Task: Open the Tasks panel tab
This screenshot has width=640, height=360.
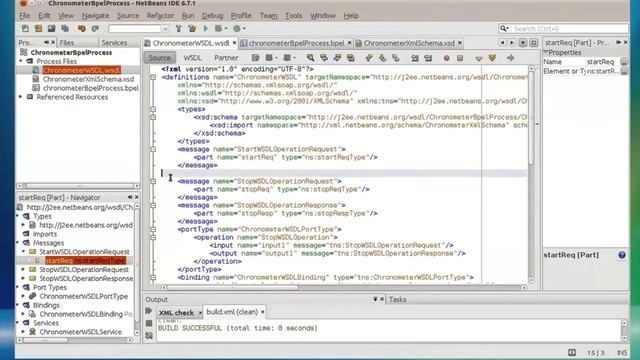Action: coord(397,299)
